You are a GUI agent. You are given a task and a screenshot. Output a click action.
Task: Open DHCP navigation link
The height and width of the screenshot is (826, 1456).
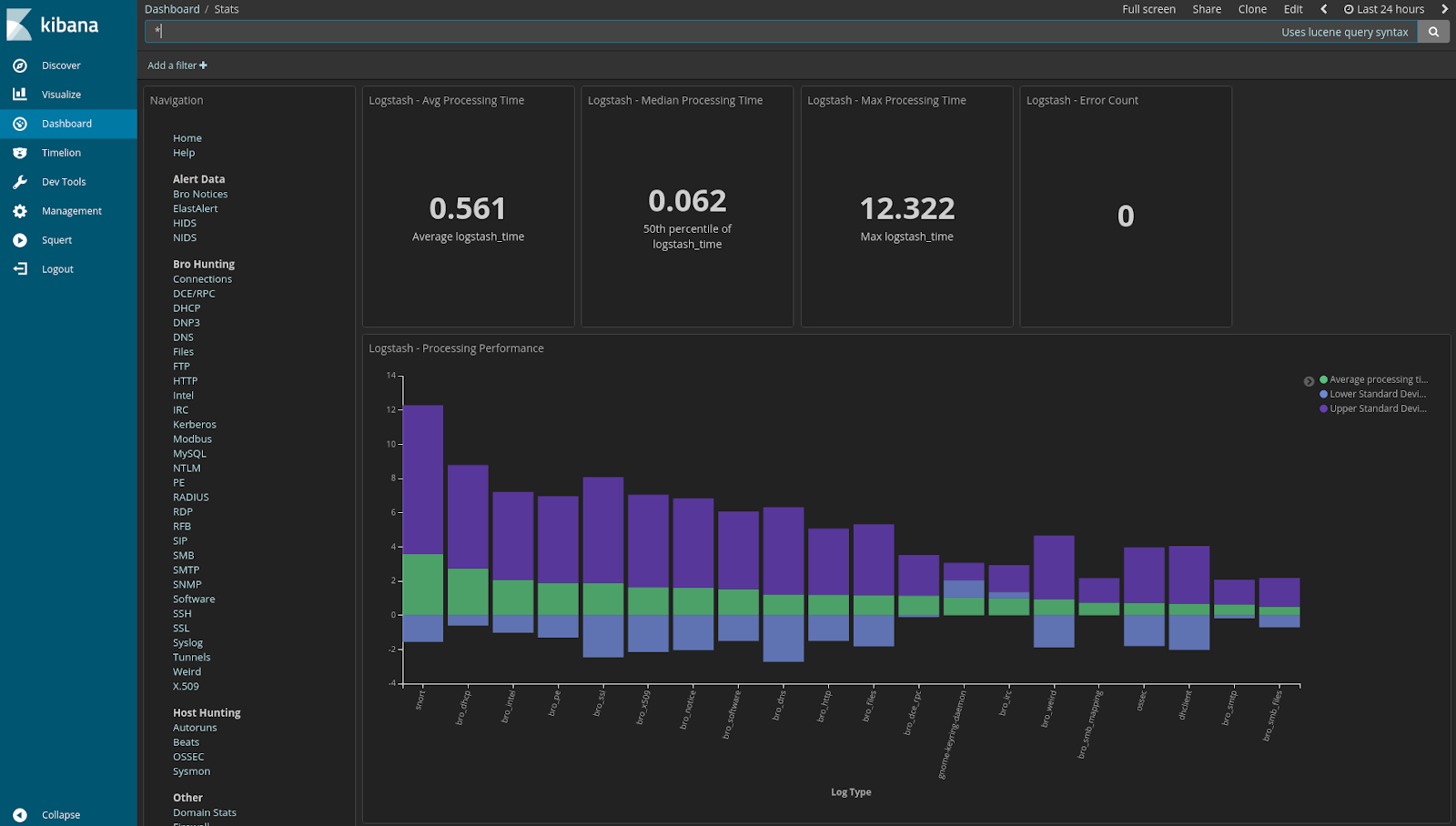187,308
